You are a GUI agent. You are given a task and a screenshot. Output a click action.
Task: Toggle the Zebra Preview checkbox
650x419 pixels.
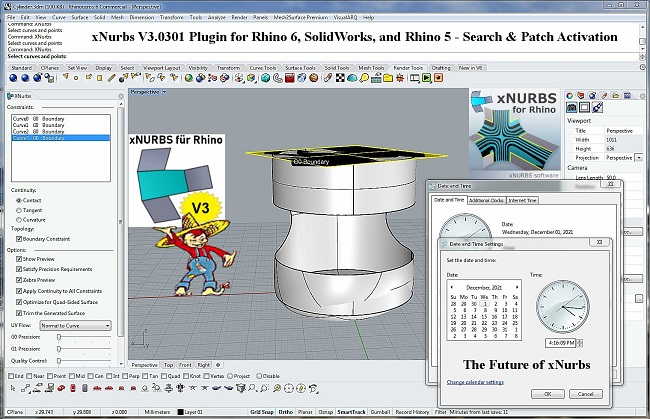19,280
